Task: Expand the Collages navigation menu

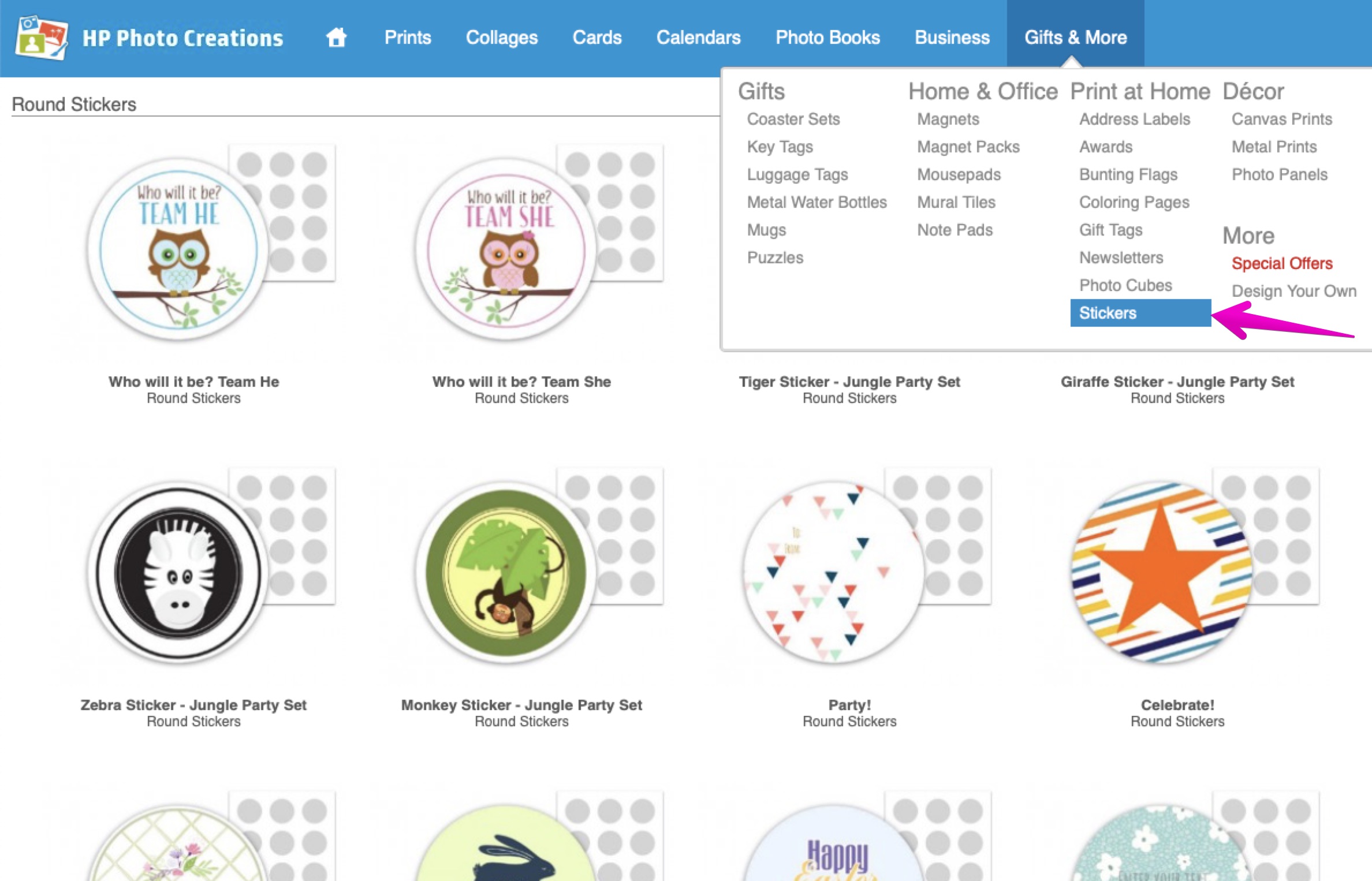Action: [502, 38]
